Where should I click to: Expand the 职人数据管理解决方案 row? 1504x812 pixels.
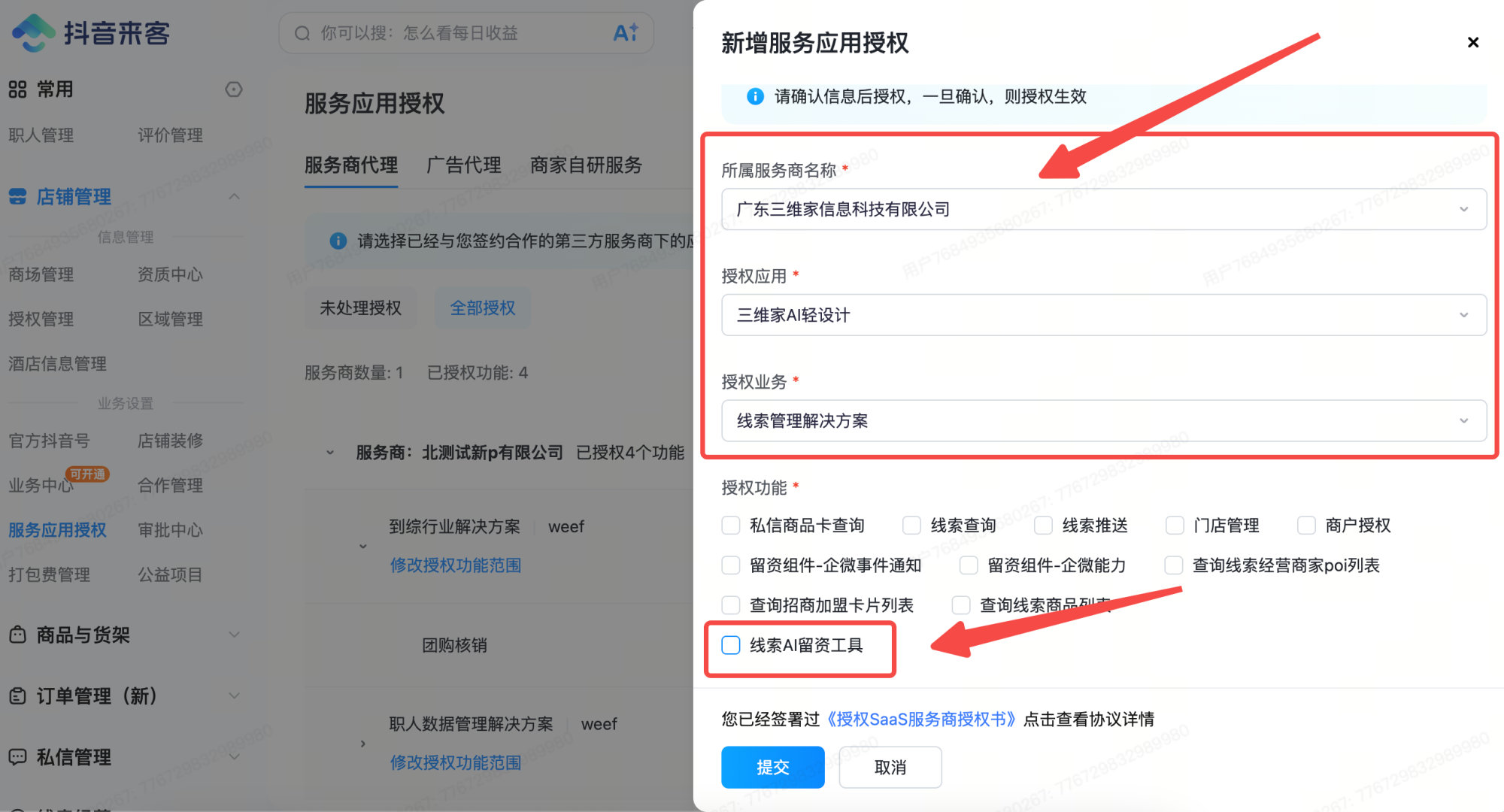coord(362,743)
